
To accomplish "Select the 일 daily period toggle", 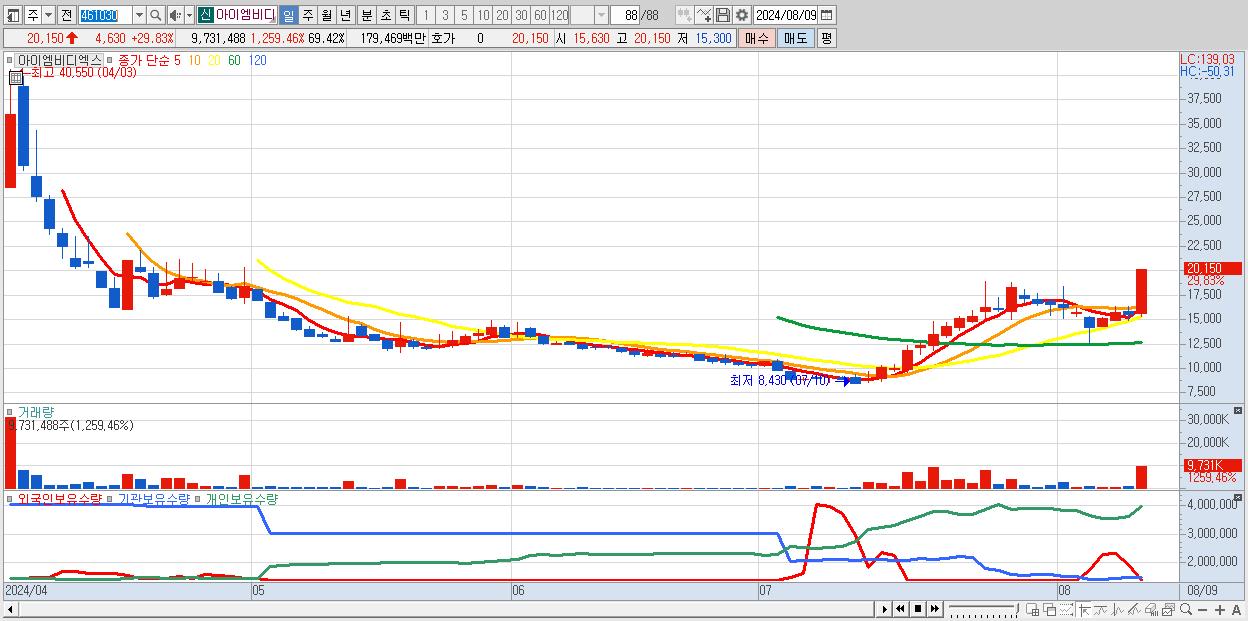I will tap(288, 15).
